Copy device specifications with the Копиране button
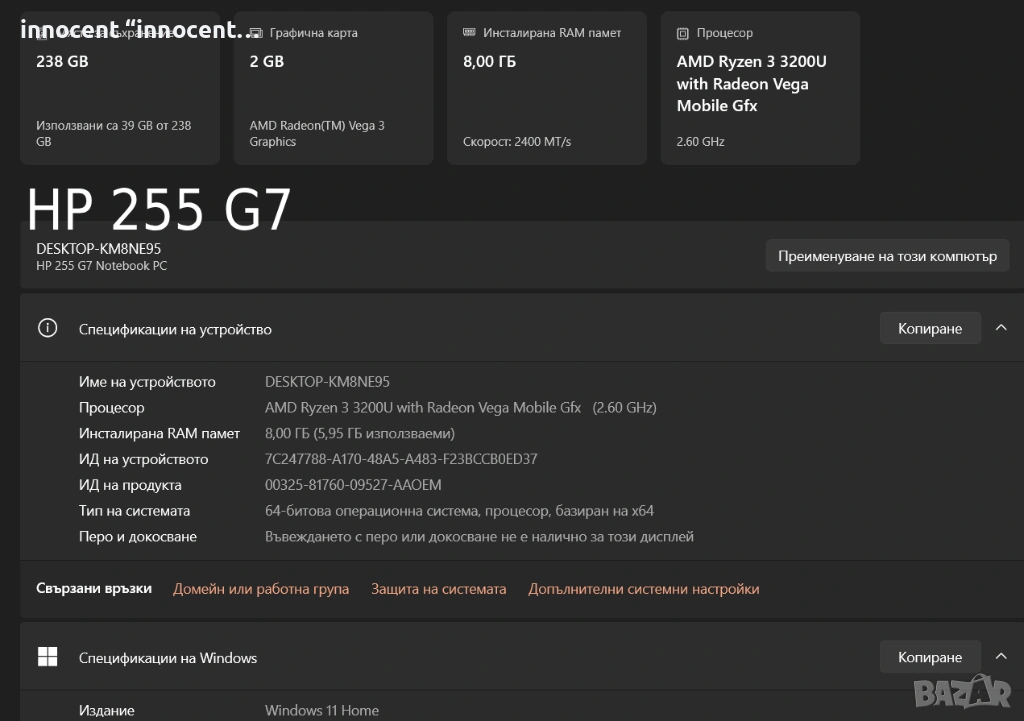 [x=929, y=328]
